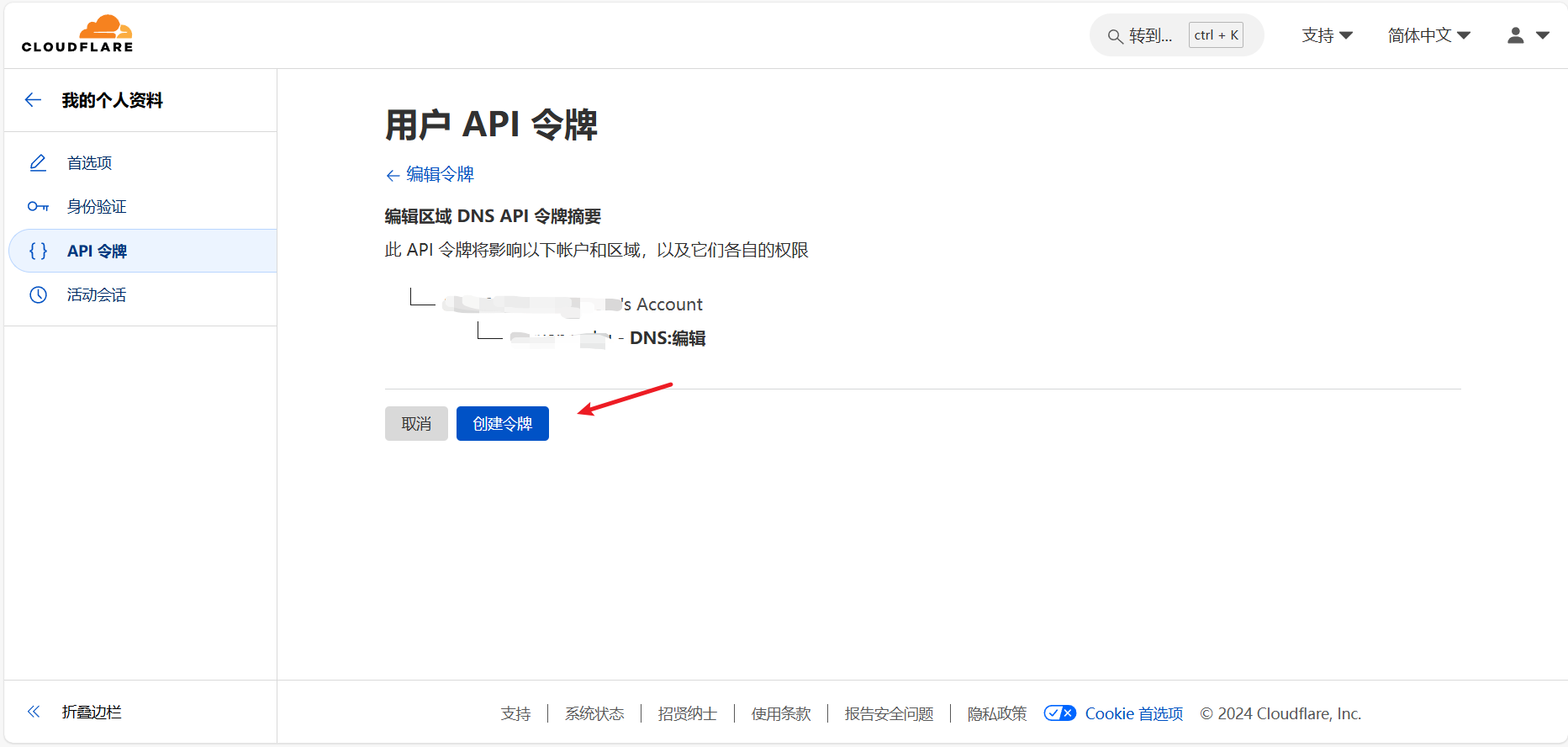
Task: Click the double-chevron collapse sidebar icon
Action: click(34, 712)
